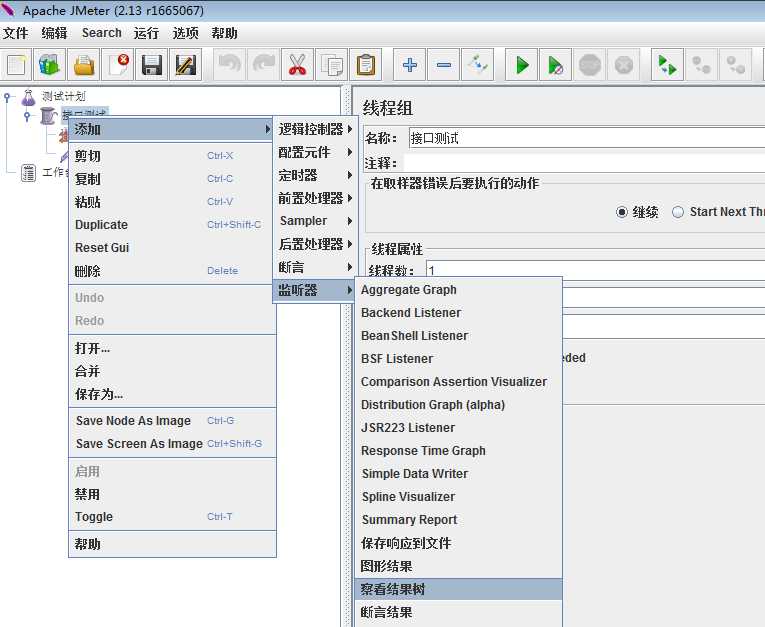Viewport: 765px width, 627px height.
Task: Expand the 断言 submenu
Action: tap(316, 267)
